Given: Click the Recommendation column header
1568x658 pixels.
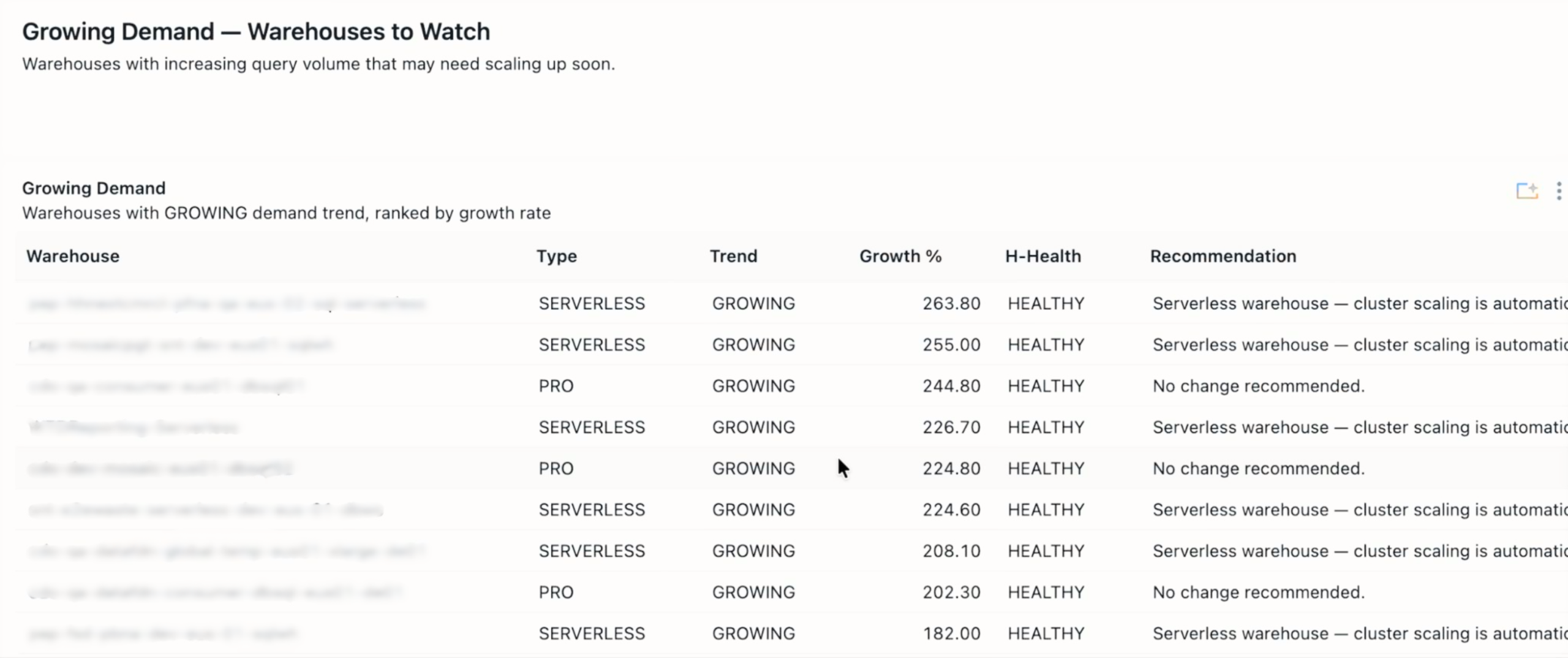Looking at the screenshot, I should tap(1223, 256).
